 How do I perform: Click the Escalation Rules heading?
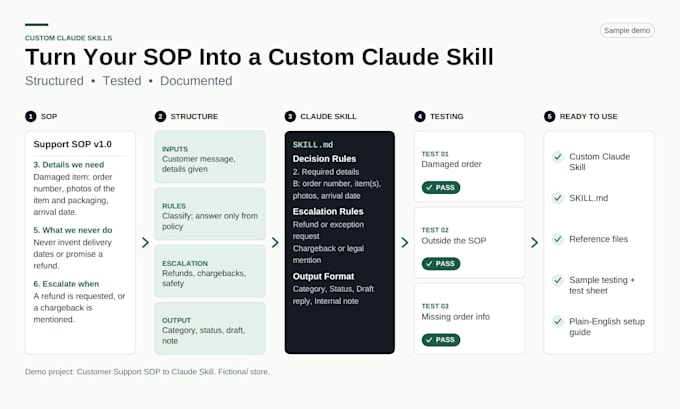[x=328, y=211]
